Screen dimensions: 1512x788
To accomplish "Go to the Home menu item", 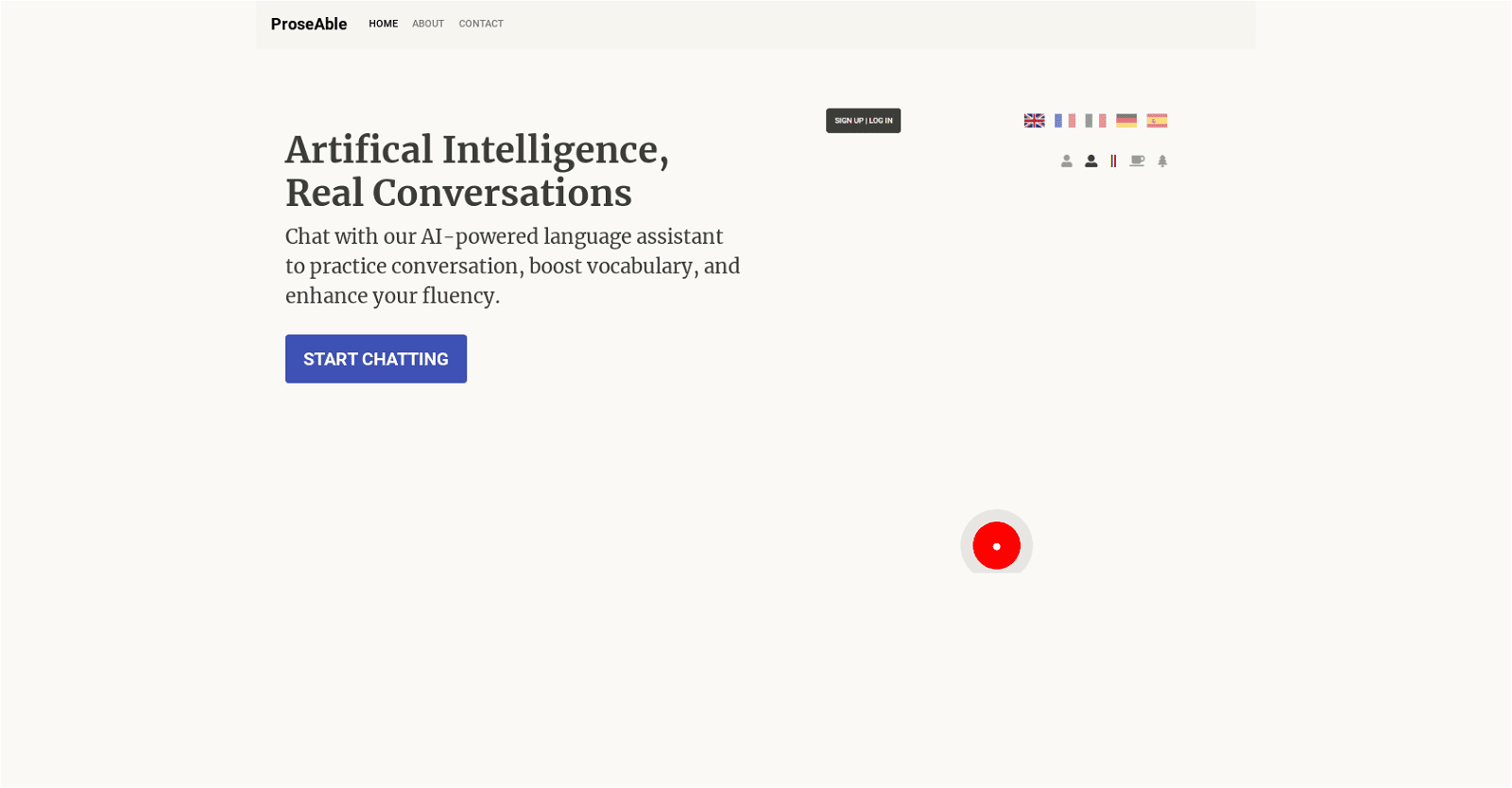I will click(383, 24).
